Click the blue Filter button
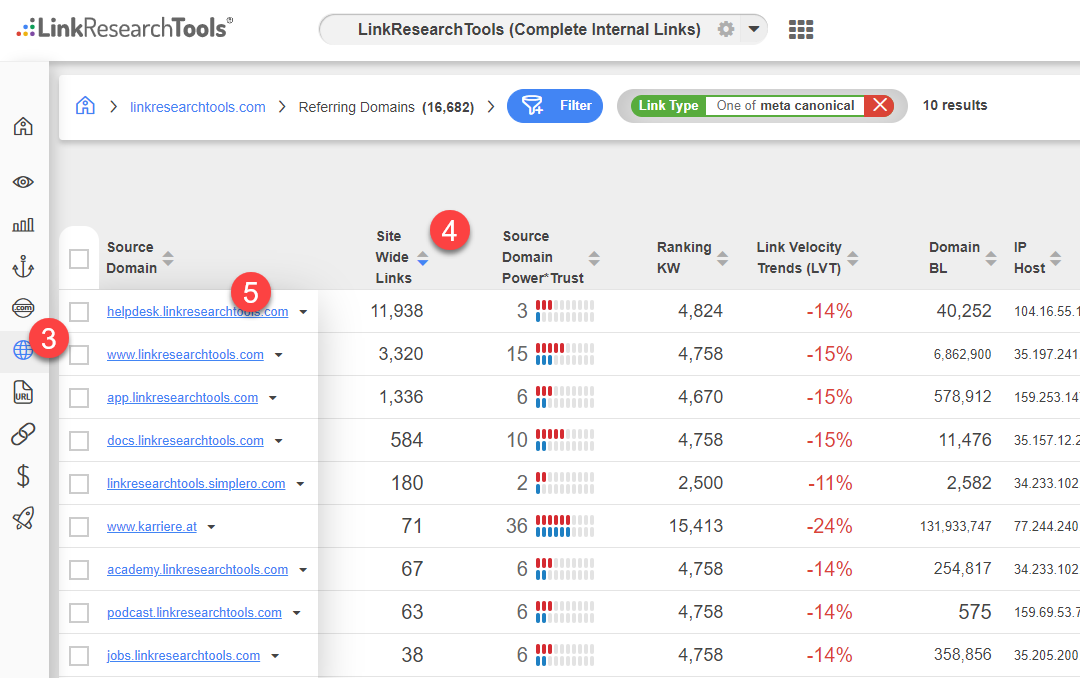This screenshot has width=1080, height=680. pyautogui.click(x=554, y=105)
